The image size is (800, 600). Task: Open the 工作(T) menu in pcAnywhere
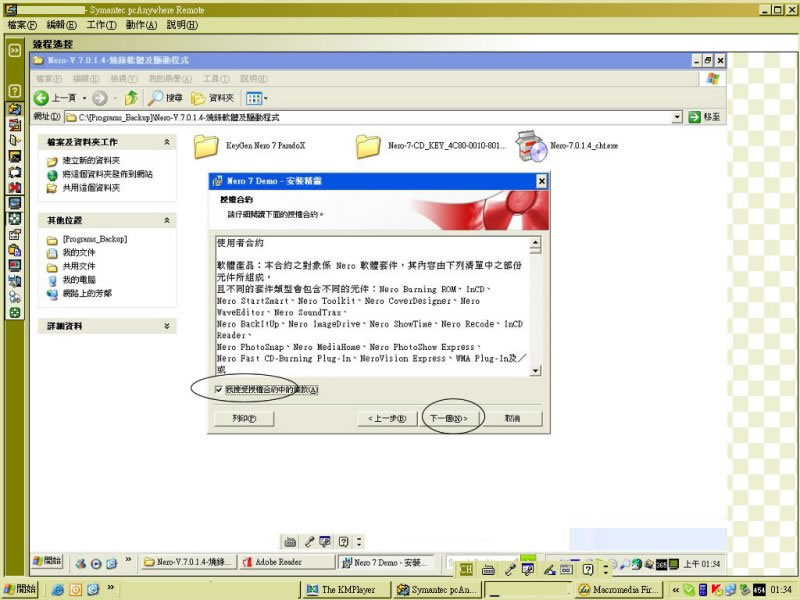pyautogui.click(x=102, y=25)
